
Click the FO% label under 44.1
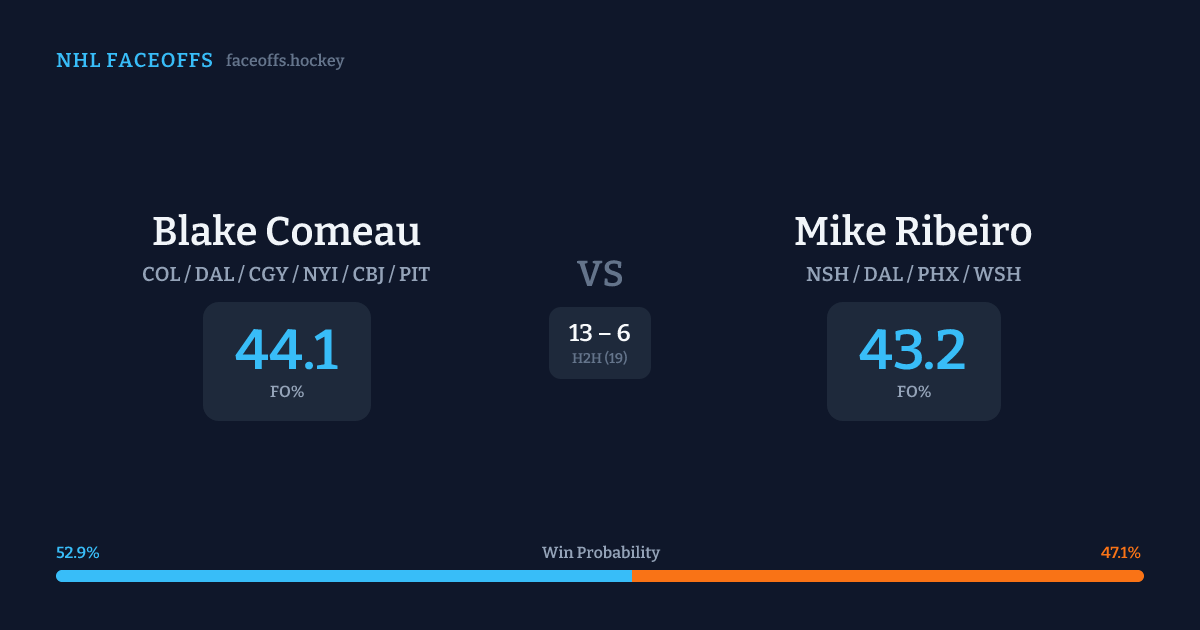(x=287, y=392)
